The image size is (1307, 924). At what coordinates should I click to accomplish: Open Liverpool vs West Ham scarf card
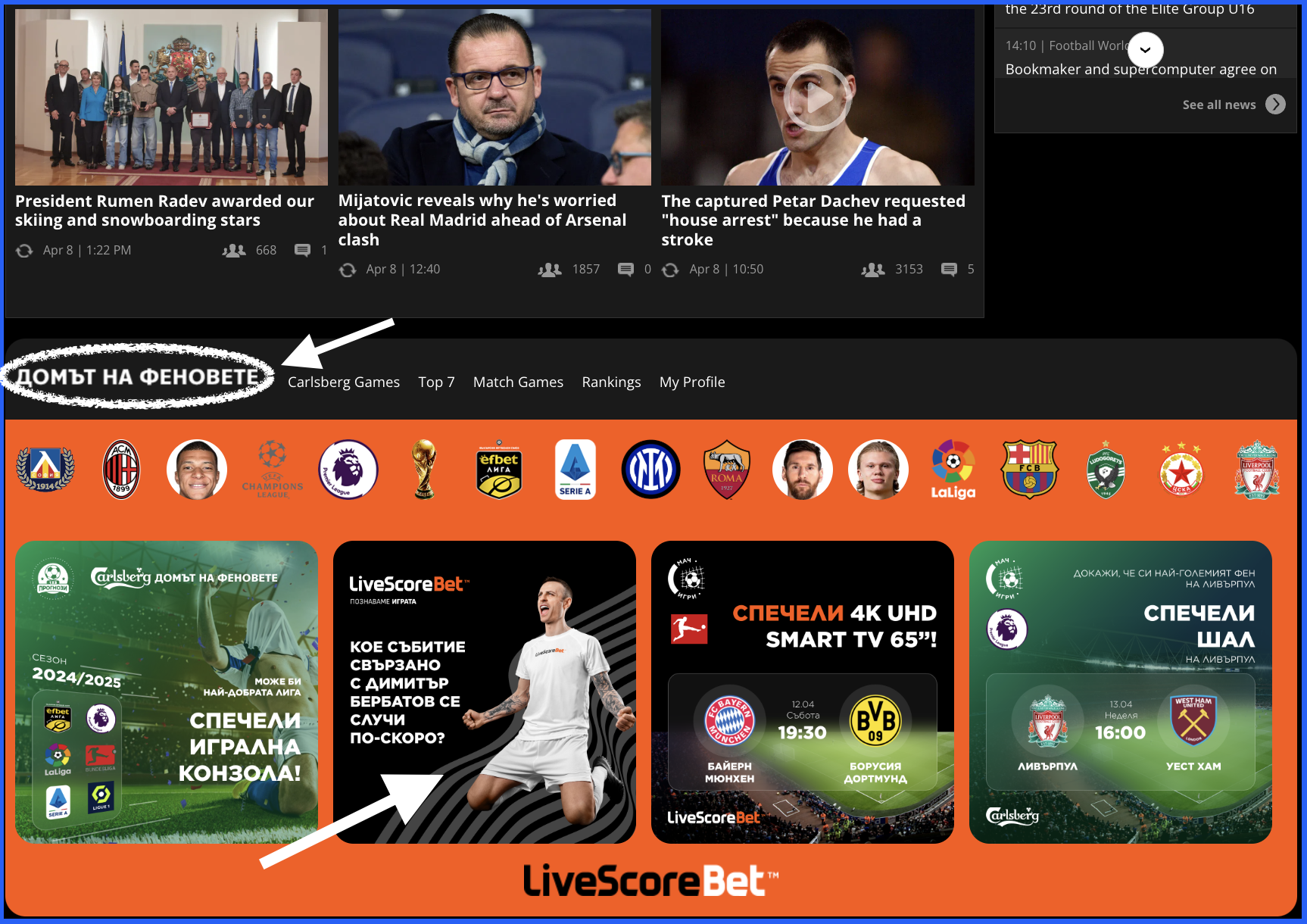click(x=1121, y=692)
